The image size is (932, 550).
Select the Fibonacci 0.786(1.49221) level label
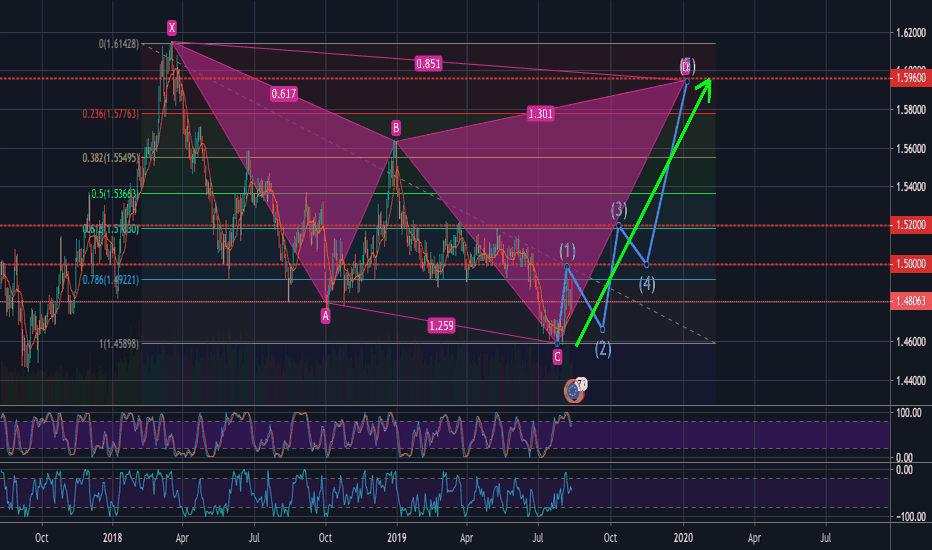tap(111, 279)
